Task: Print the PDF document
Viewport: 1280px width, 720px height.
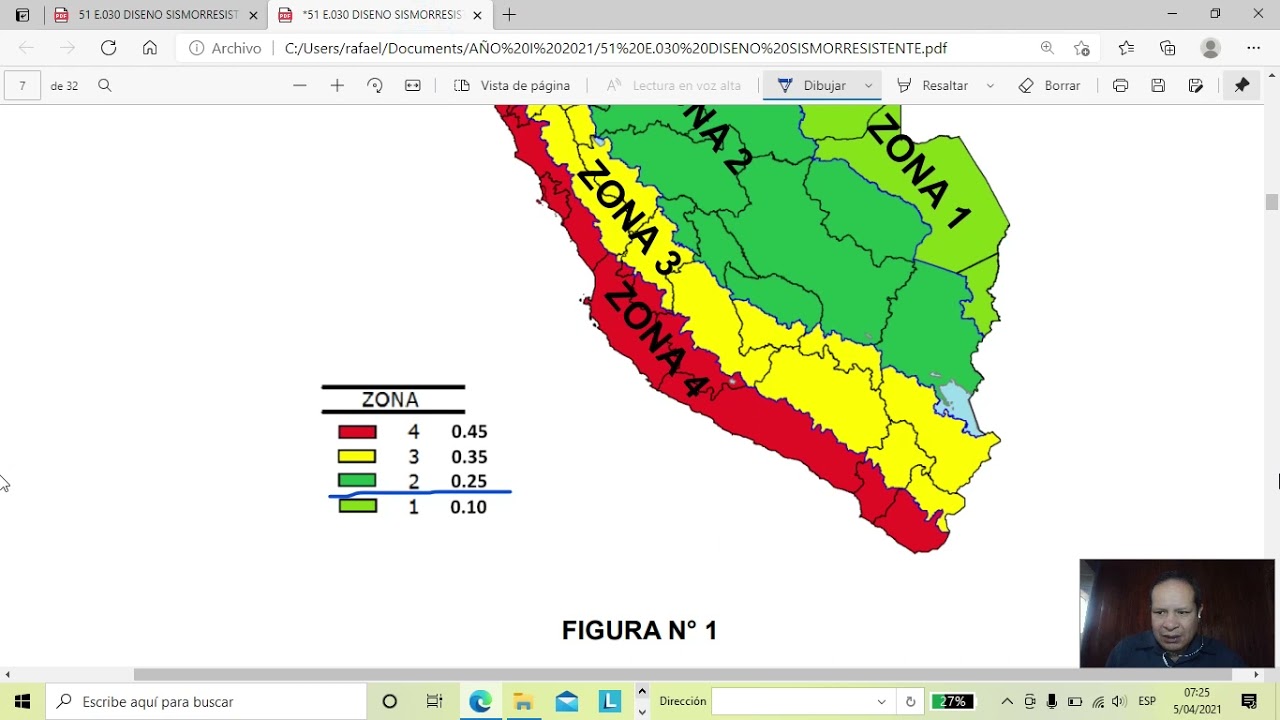Action: tap(1120, 86)
